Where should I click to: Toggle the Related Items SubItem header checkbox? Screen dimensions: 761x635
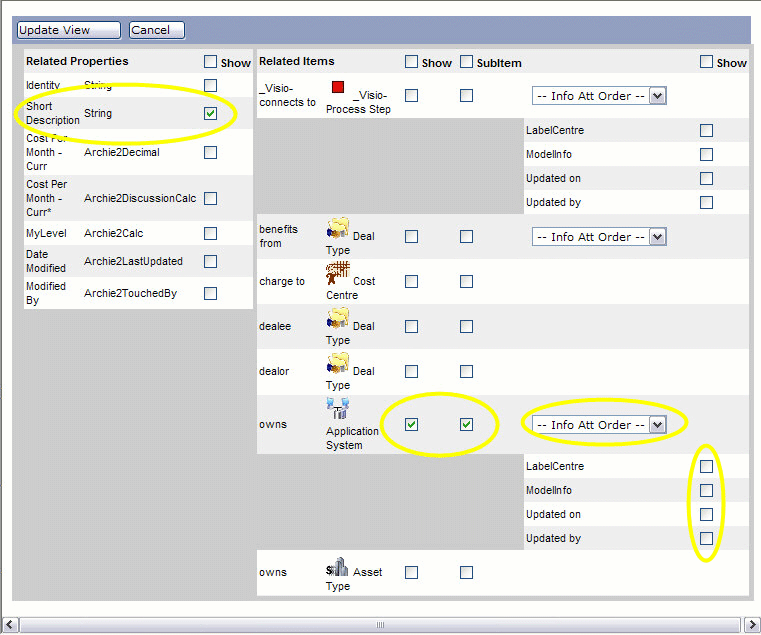(x=466, y=62)
